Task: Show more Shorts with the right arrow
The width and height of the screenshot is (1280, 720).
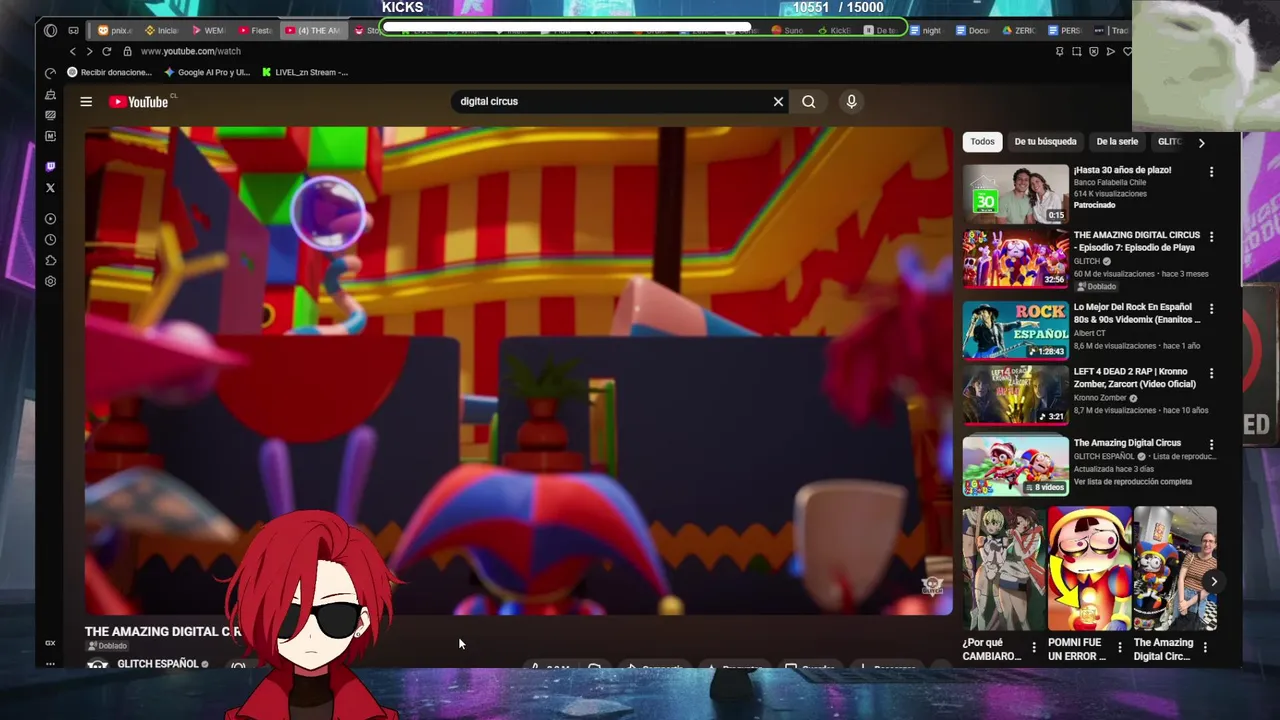Action: 1213,581
